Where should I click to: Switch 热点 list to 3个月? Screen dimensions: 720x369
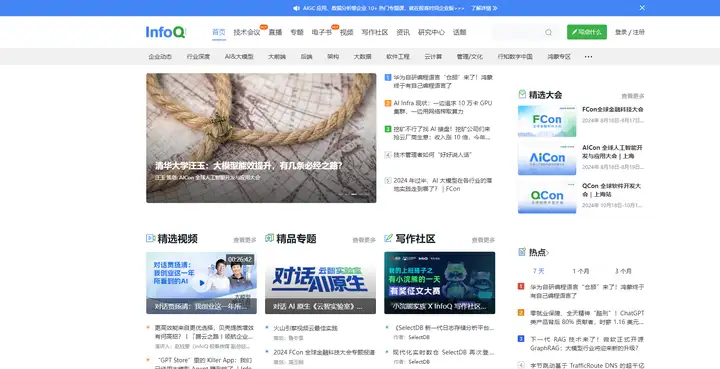[623, 271]
